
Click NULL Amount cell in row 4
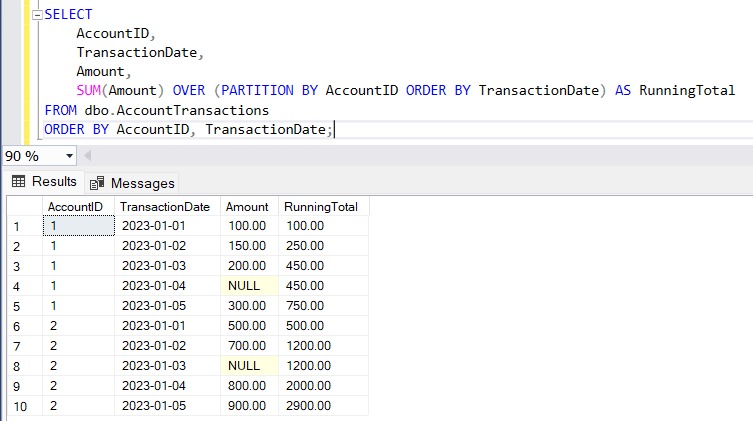pos(249,286)
